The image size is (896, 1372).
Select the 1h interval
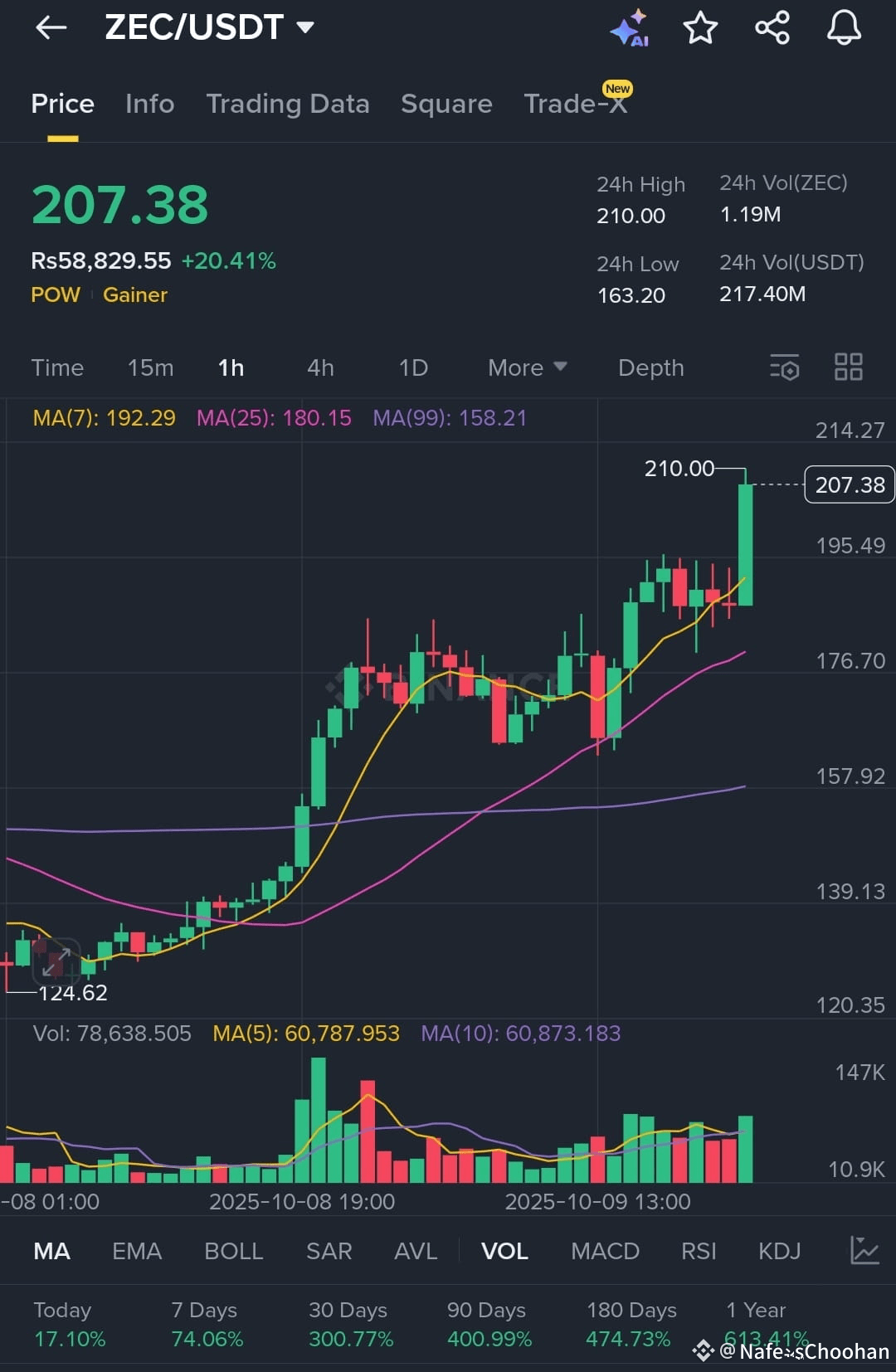coord(231,367)
